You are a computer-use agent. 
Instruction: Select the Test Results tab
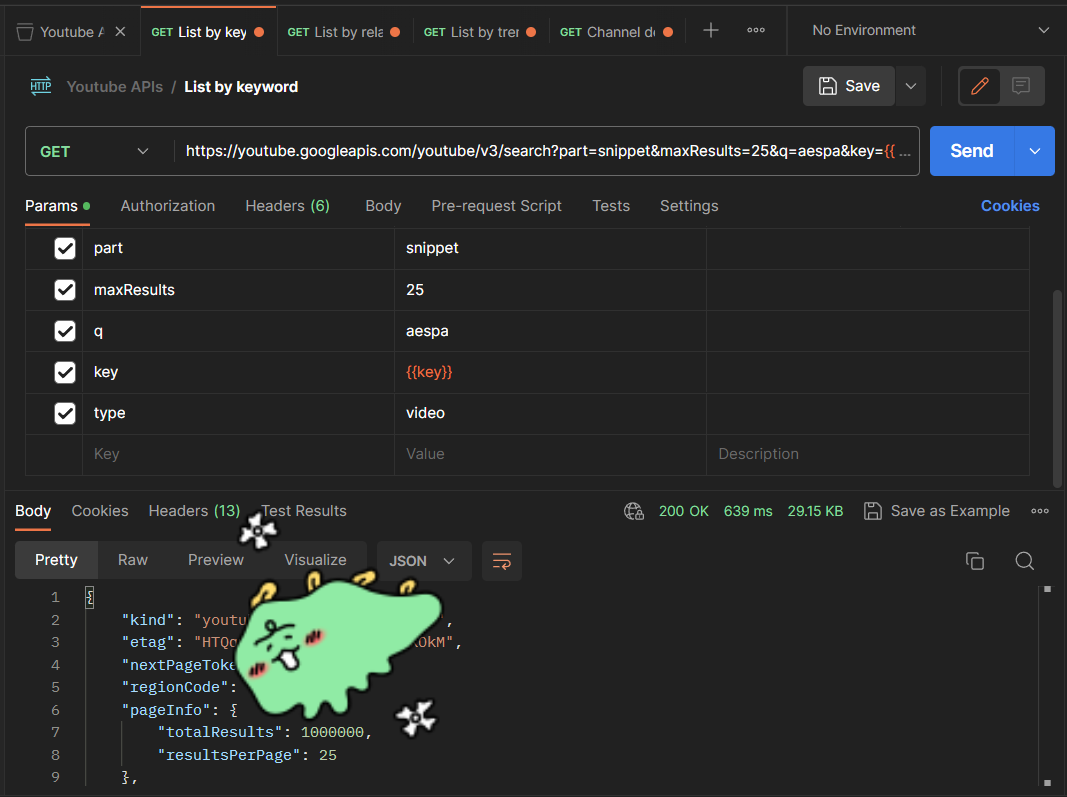coord(303,511)
